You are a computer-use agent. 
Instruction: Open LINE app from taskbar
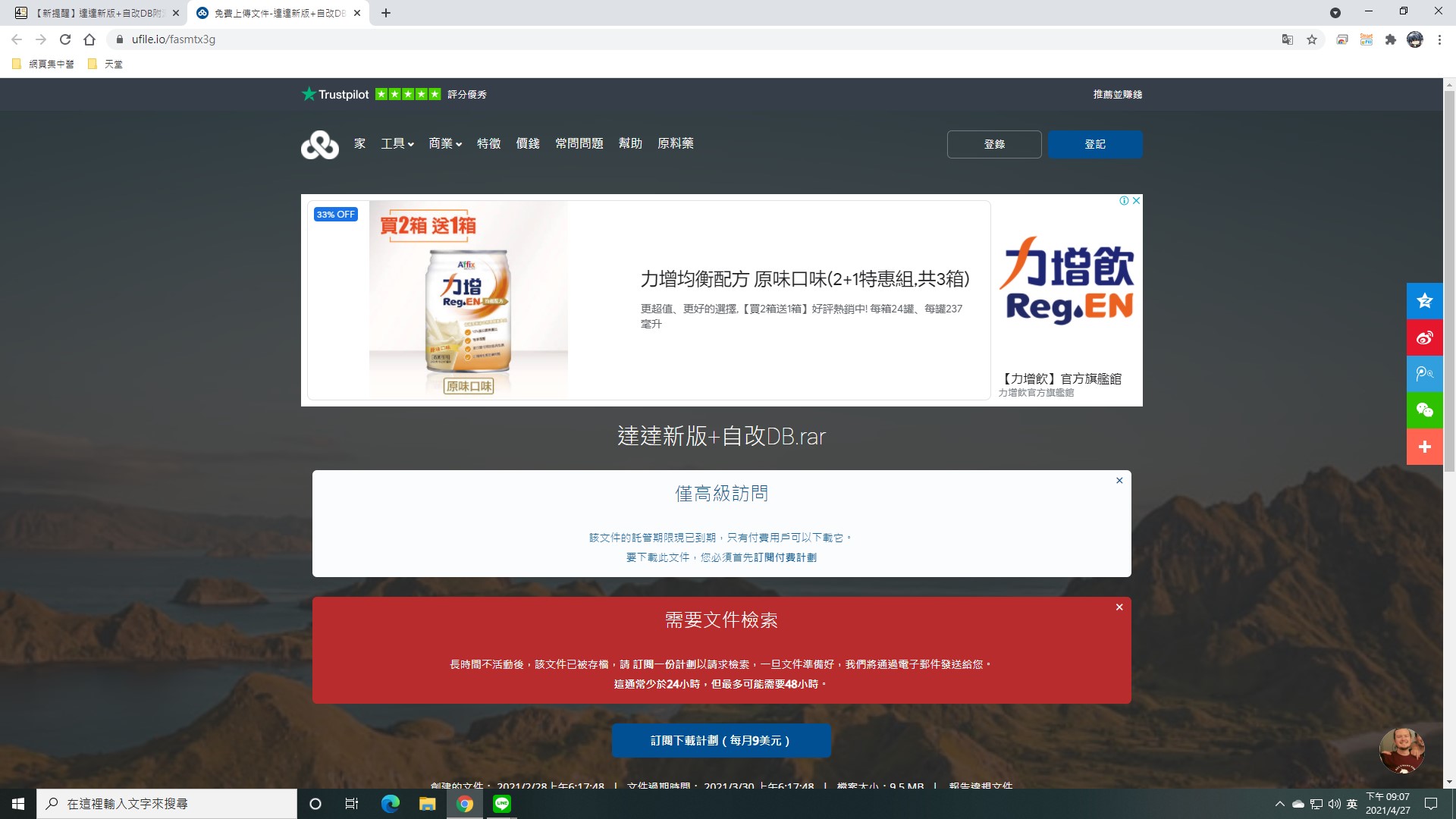pyautogui.click(x=502, y=804)
